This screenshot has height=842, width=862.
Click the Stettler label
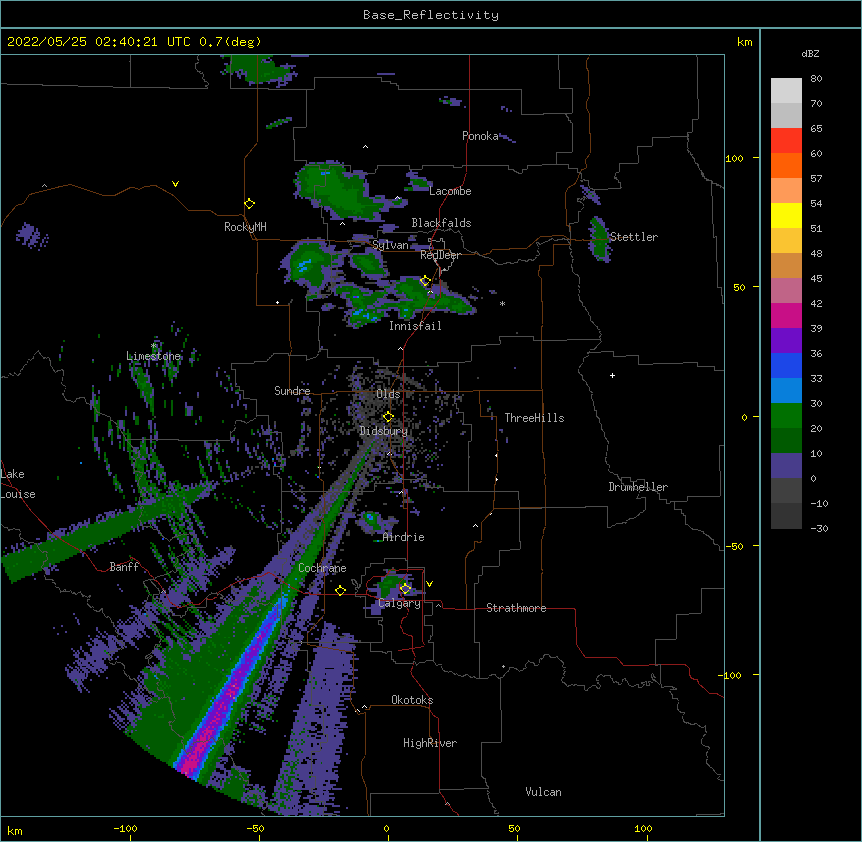coord(633,237)
